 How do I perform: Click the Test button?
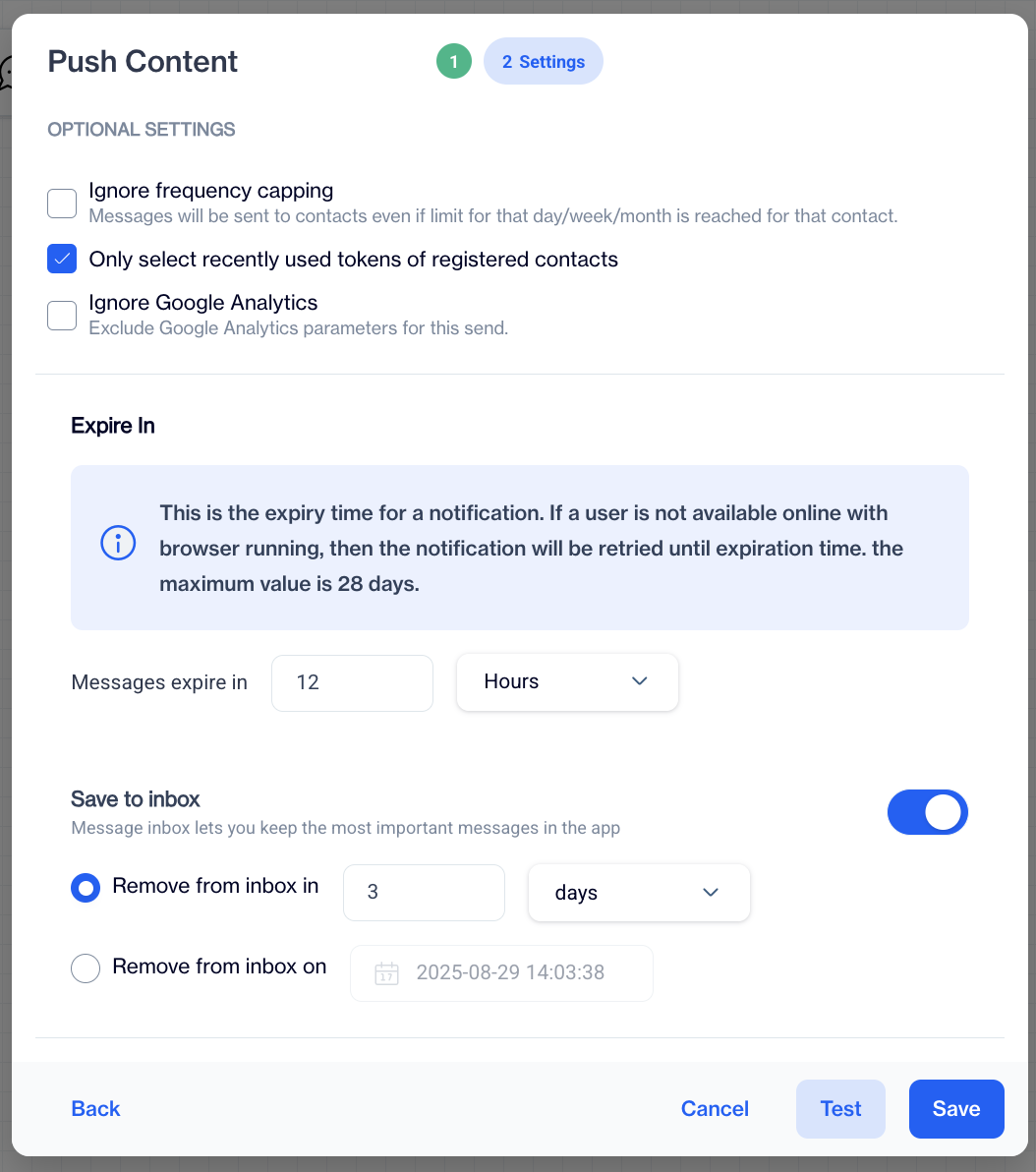(840, 1109)
